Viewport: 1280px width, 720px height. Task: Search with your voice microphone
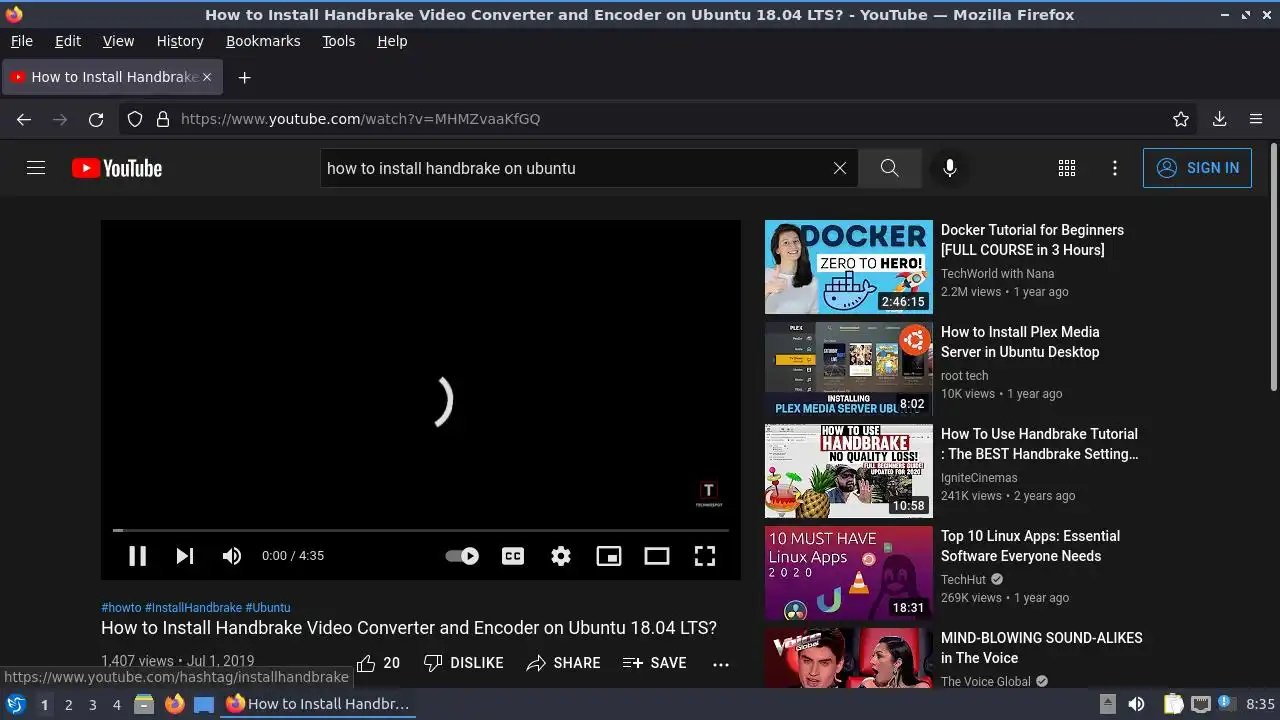point(950,168)
